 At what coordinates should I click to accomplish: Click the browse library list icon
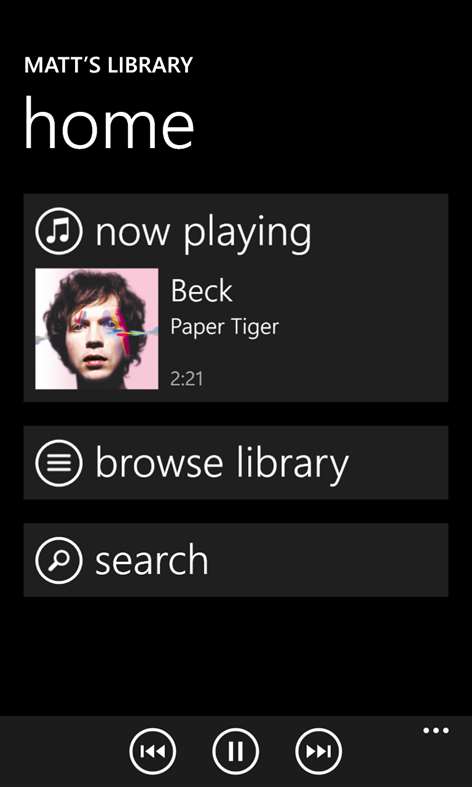[59, 463]
